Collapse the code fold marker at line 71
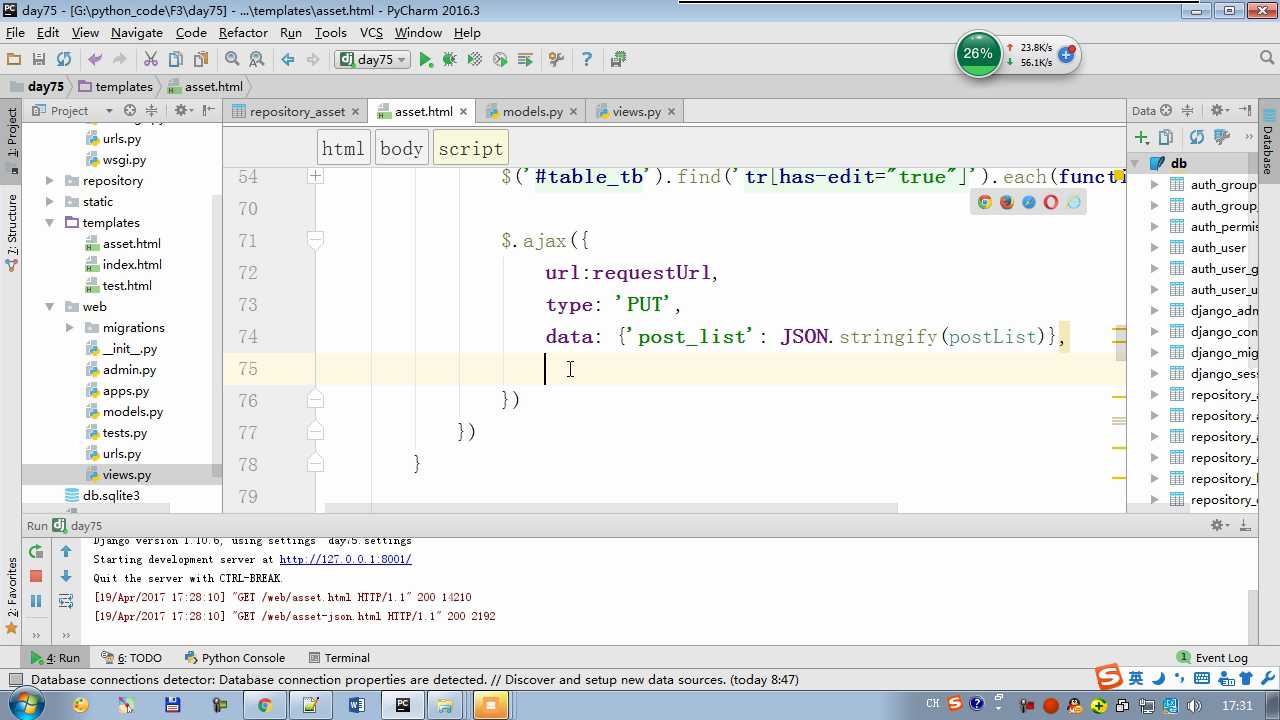The width and height of the screenshot is (1280, 720). (315, 240)
